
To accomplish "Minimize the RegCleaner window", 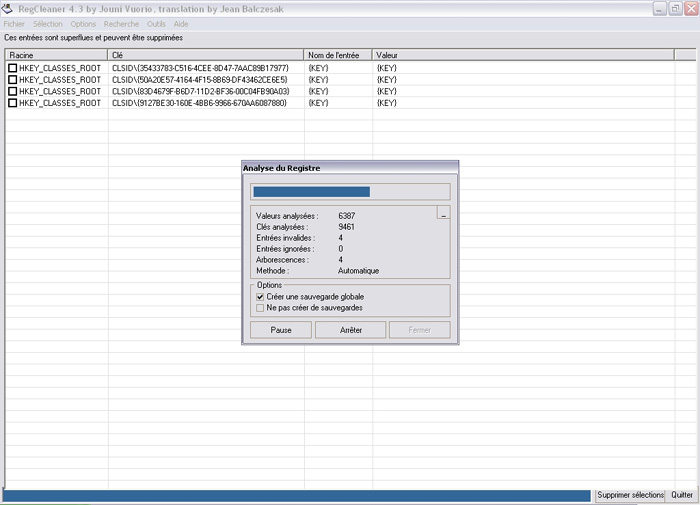I will pyautogui.click(x=661, y=8).
